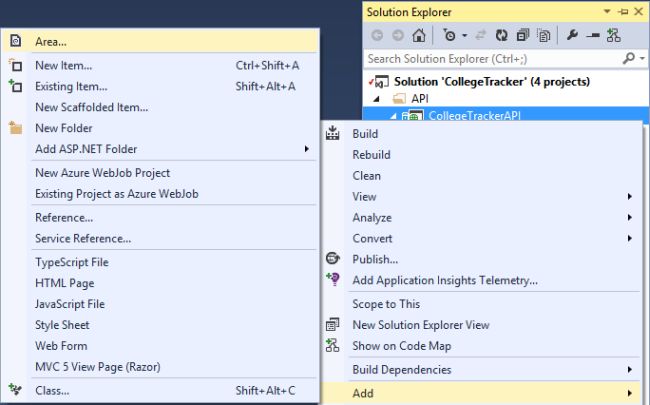Select the CollegeTrackerAPI project node
Image resolution: width=650 pixels, height=405 pixels.
[470, 116]
